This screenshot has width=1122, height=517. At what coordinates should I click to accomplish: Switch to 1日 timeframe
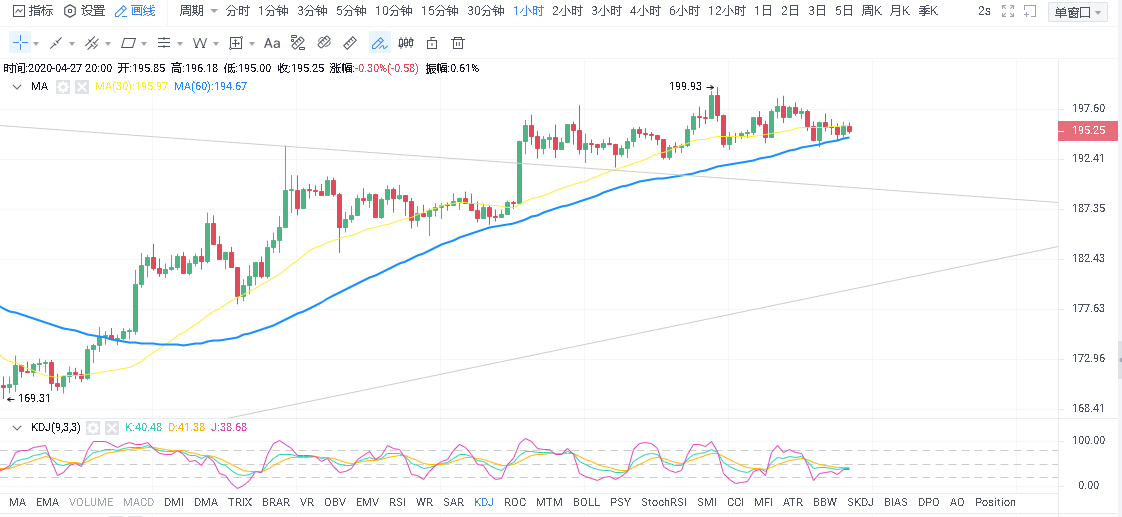tap(764, 11)
